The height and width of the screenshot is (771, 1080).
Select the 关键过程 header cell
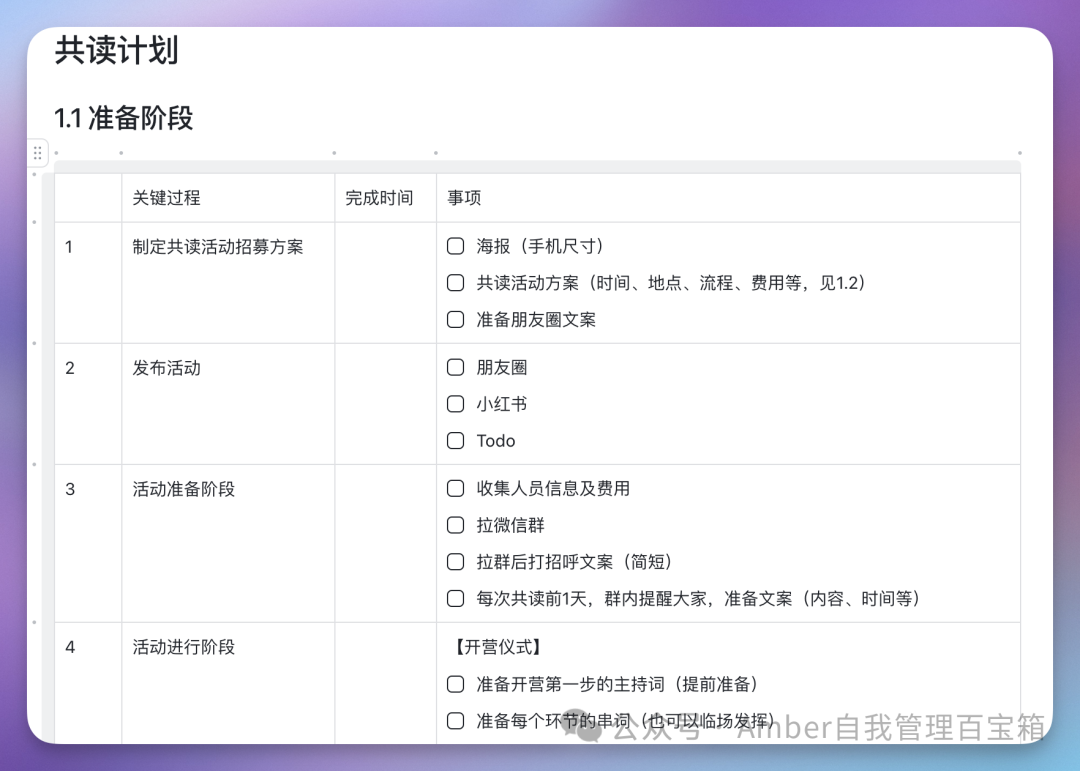pos(228,198)
